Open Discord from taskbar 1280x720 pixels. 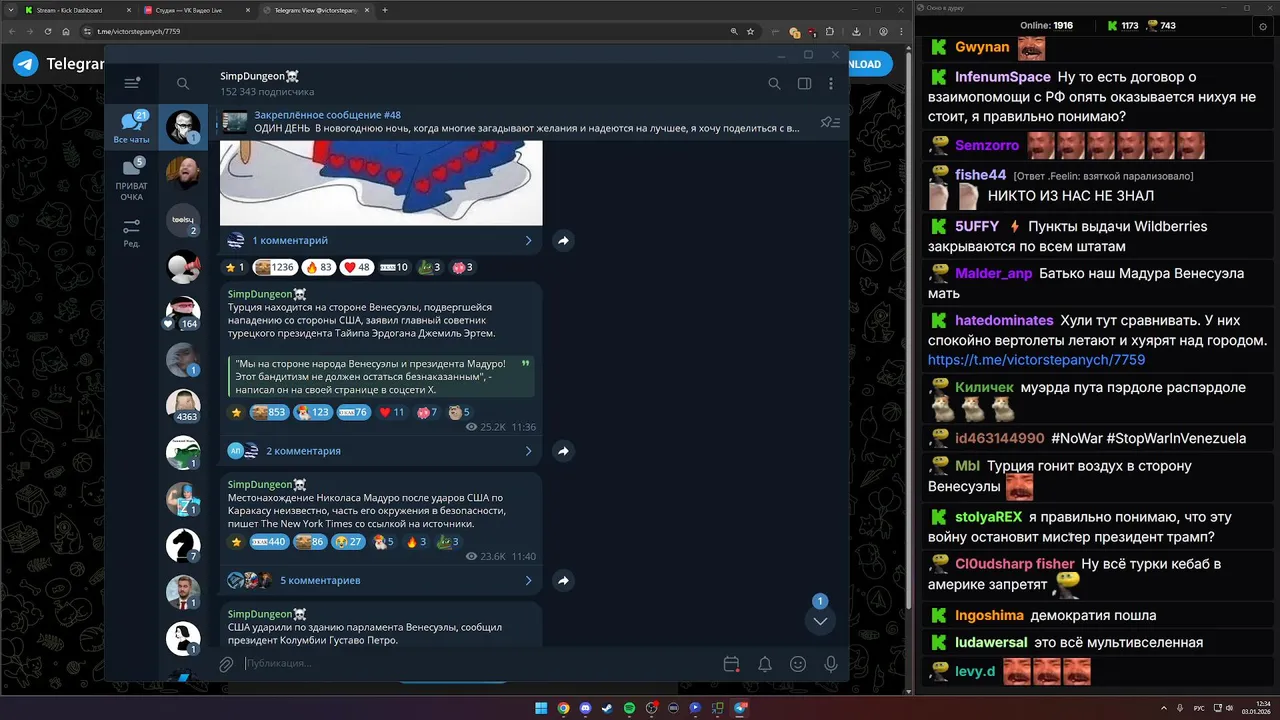[x=585, y=708]
